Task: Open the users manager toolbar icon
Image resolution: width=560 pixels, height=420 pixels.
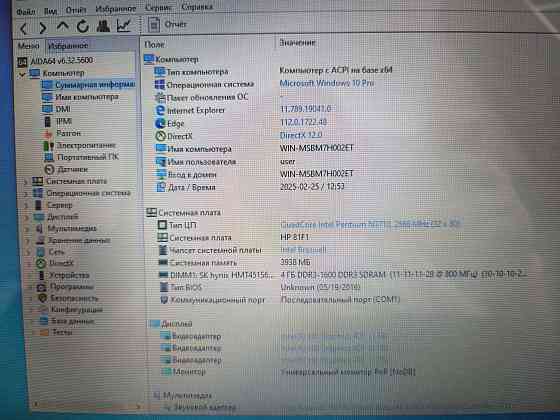Action: 103,26
